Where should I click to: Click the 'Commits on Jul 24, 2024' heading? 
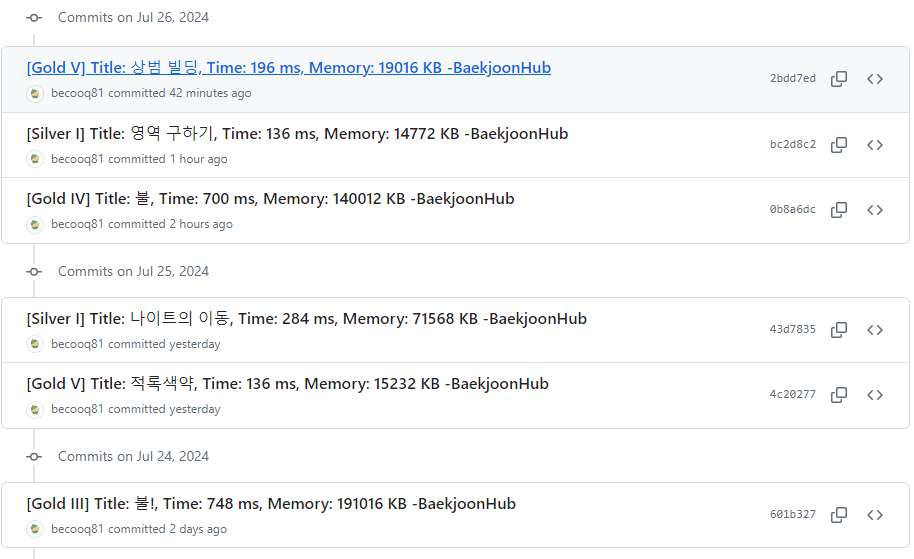[133, 456]
